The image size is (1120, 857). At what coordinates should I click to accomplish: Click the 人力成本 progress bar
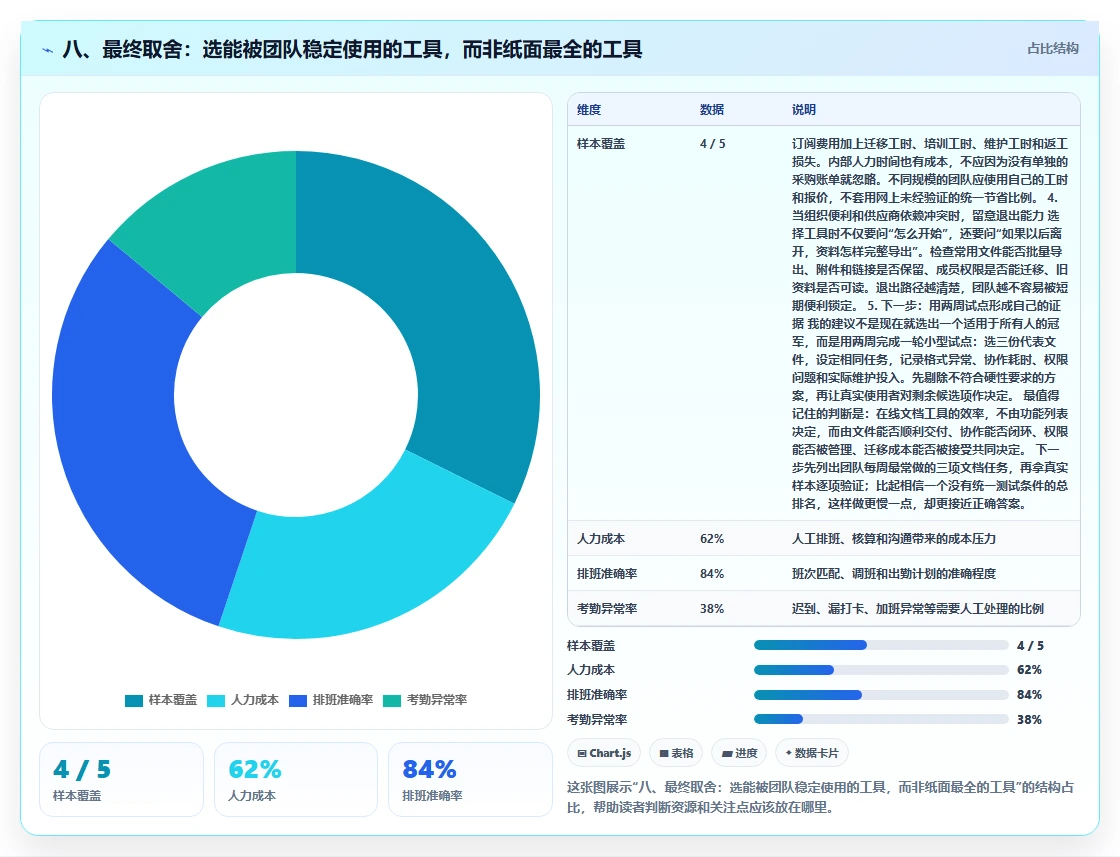click(x=881, y=670)
